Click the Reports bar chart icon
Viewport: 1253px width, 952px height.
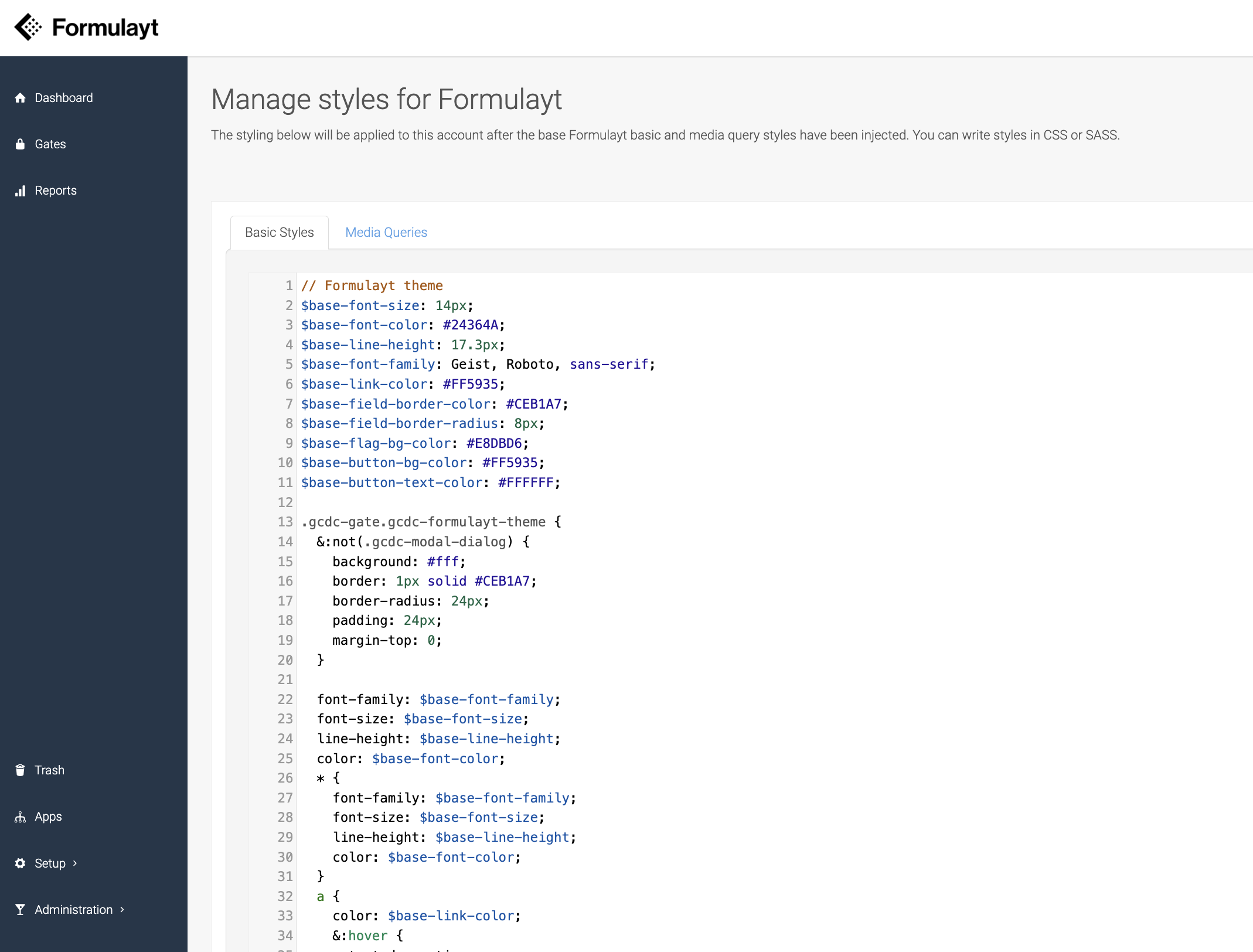click(21, 191)
